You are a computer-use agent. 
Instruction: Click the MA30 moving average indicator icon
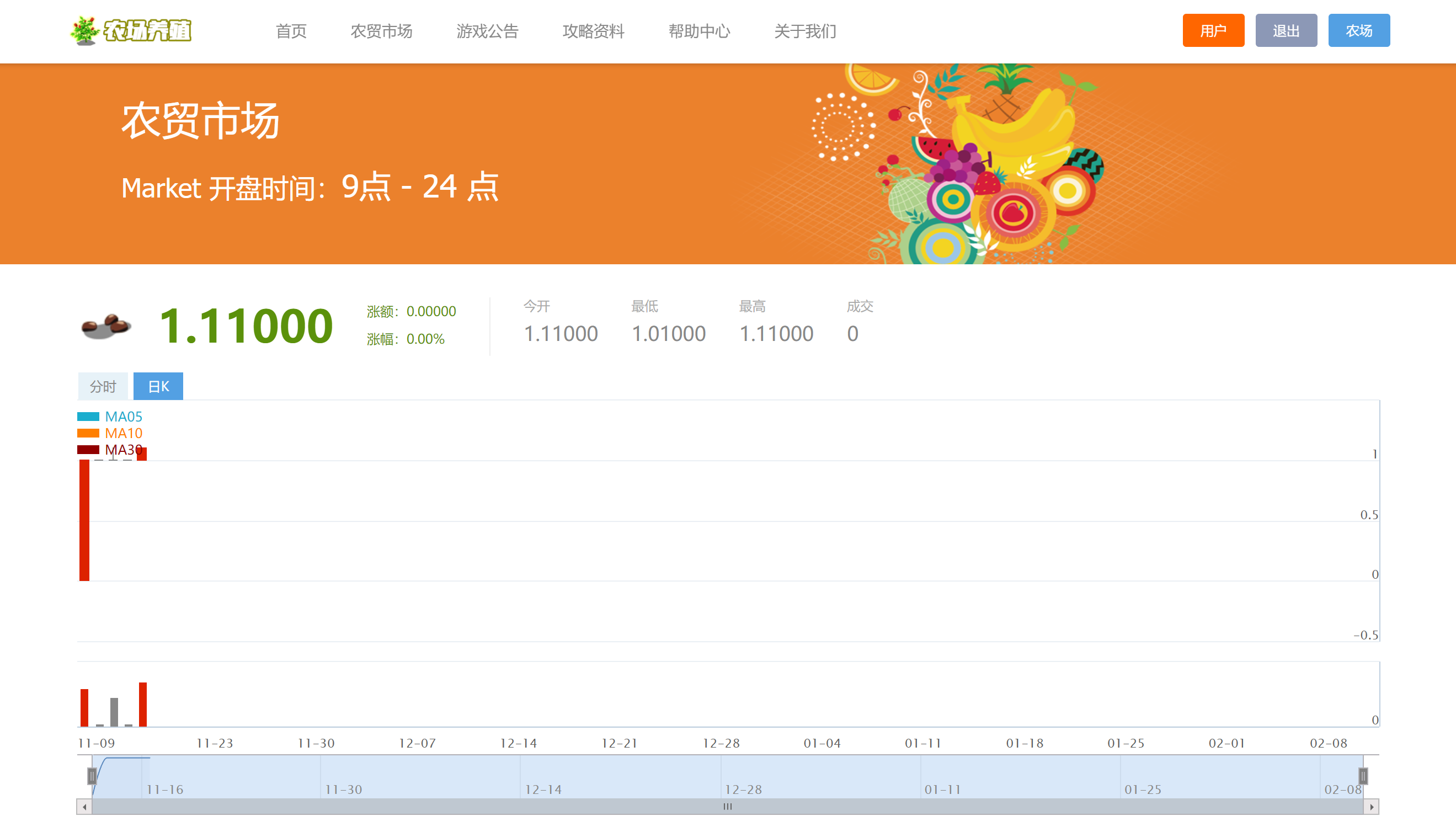[x=89, y=450]
